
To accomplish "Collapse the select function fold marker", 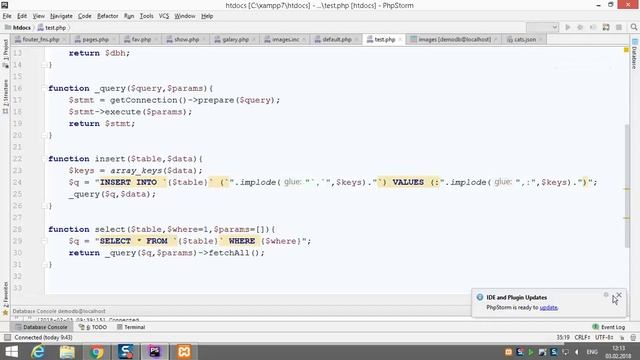I will [43, 229].
